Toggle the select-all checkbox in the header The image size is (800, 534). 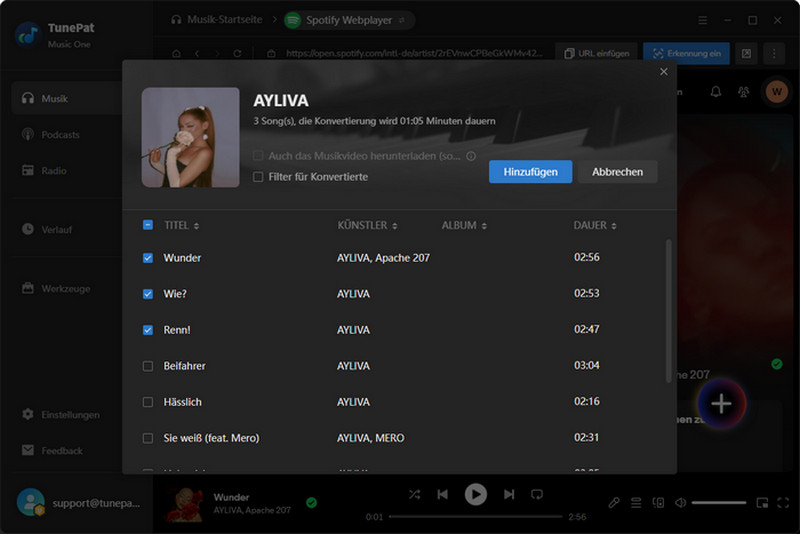pos(148,225)
